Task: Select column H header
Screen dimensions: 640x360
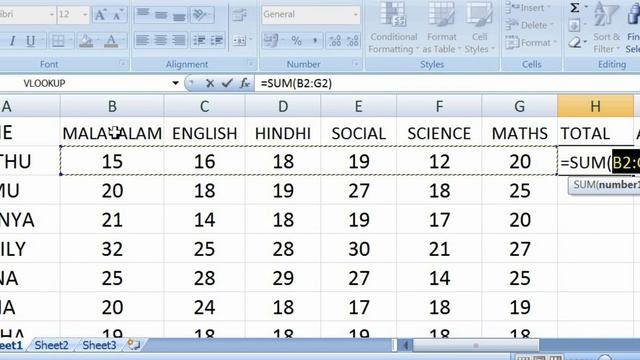Action: click(596, 106)
